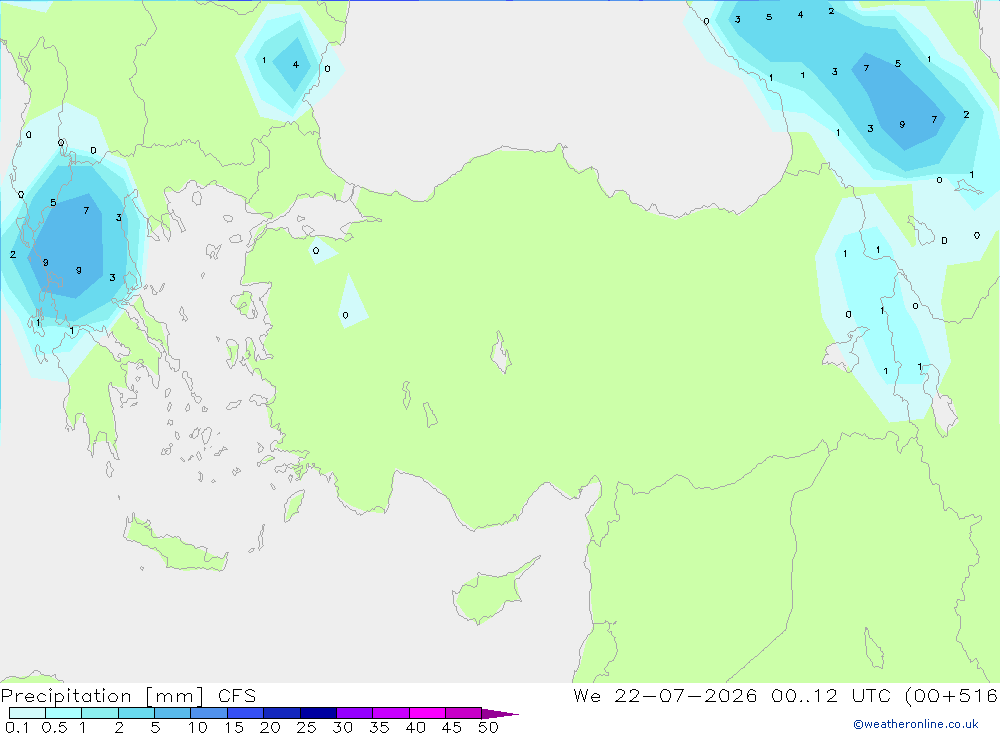Click the island of Cyprus on the map

click(491, 593)
